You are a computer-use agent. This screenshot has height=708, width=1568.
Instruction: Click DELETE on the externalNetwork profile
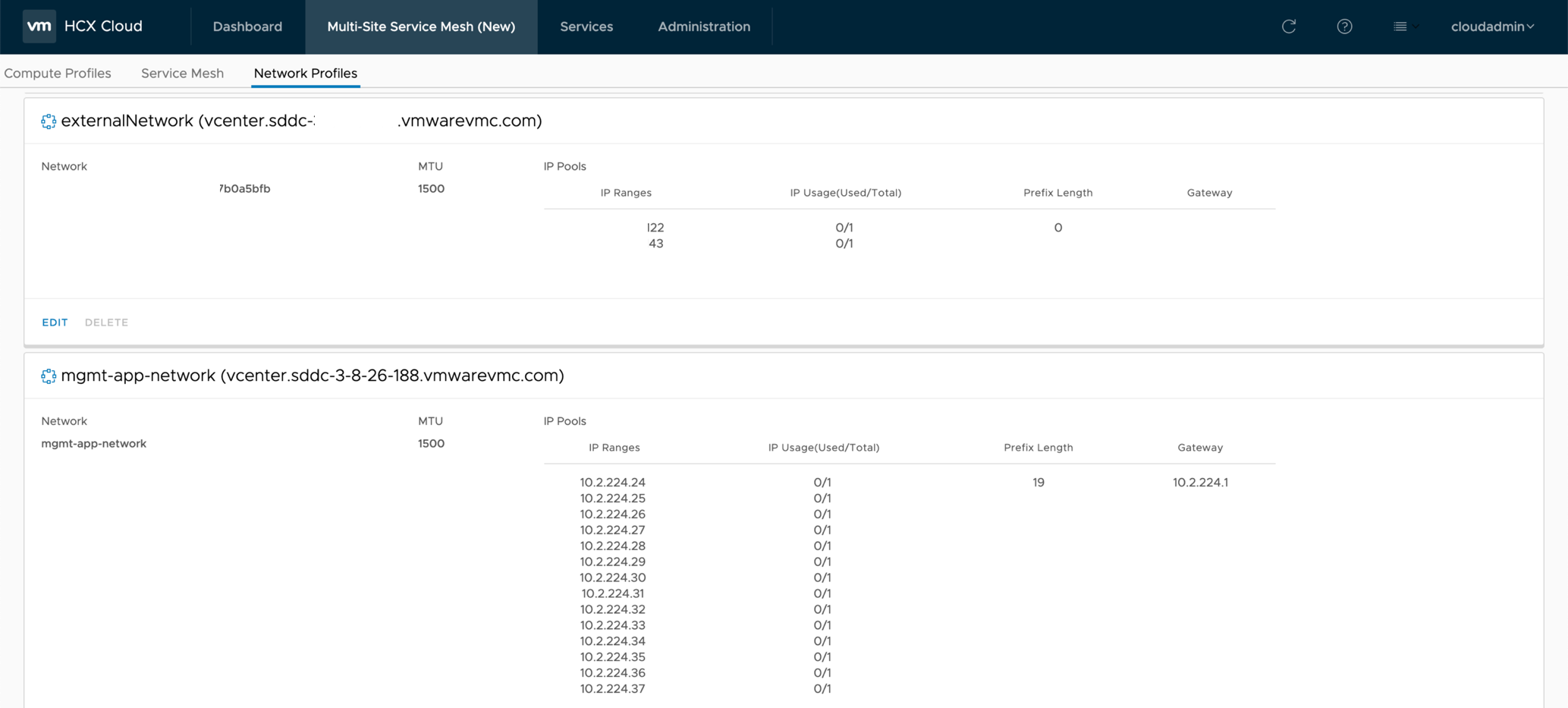106,323
